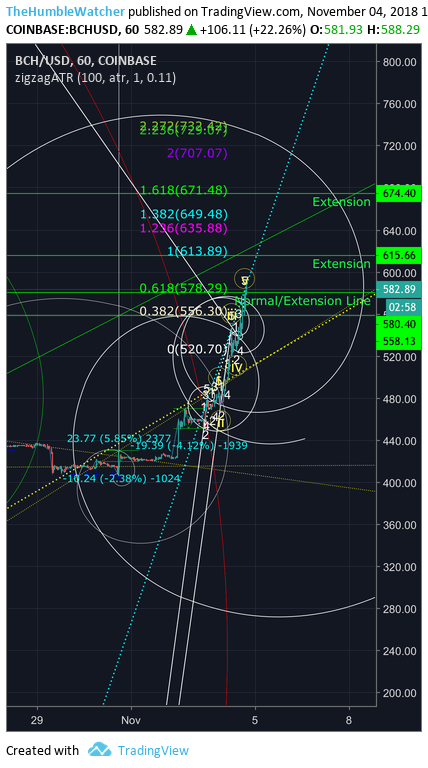Viewport: 428px width, 768px height.
Task: Click the 320.00 price axis tick
Action: coord(401,567)
